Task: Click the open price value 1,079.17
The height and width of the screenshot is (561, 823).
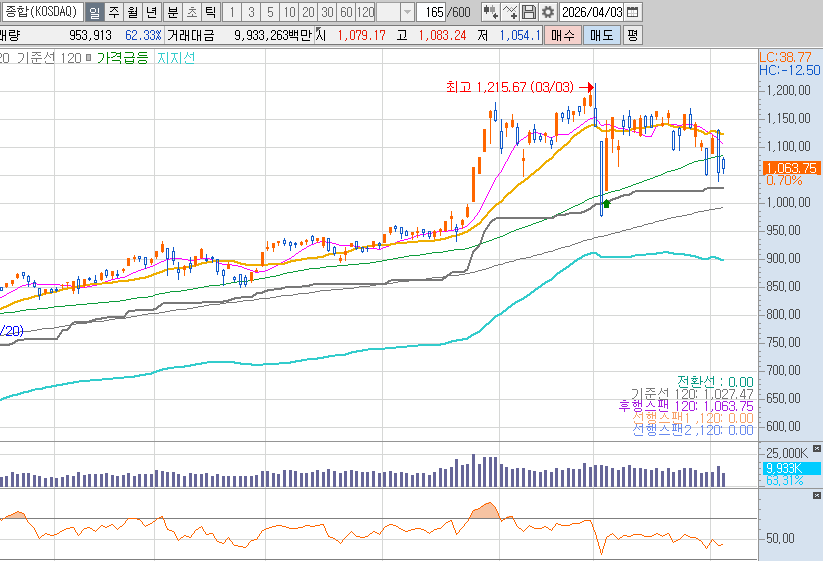Action: tap(361, 35)
